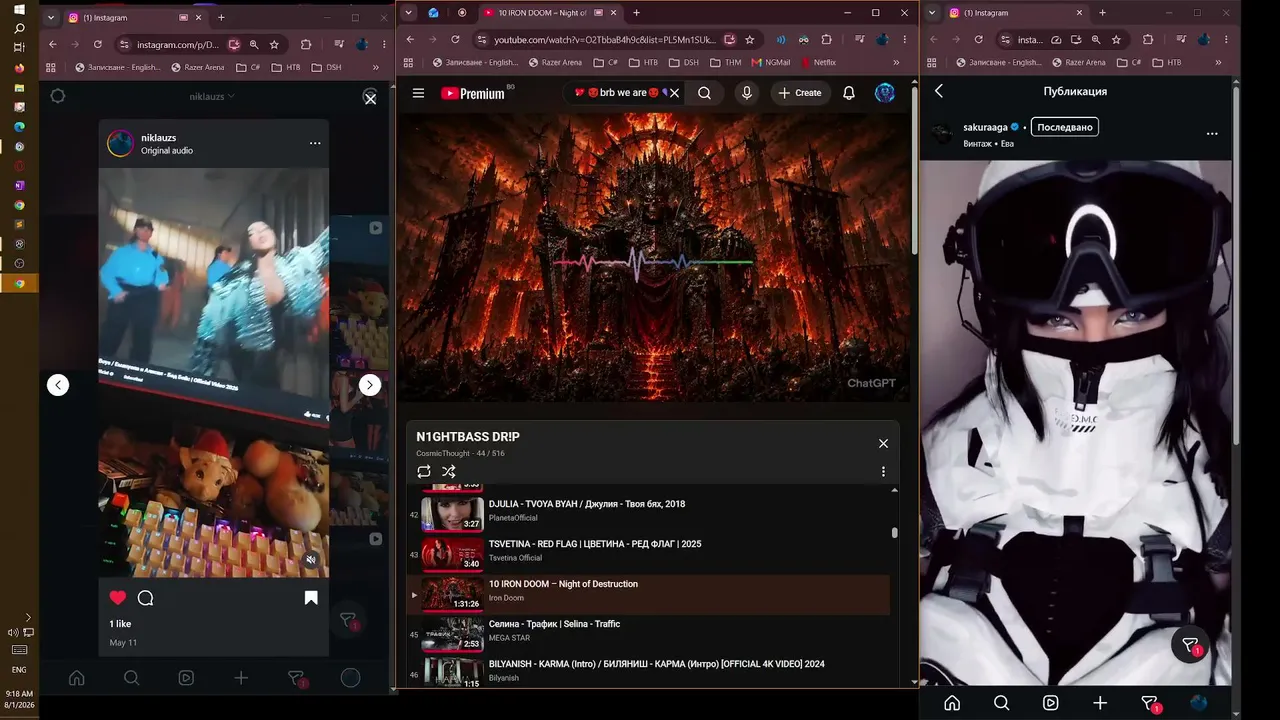Image resolution: width=1280 pixels, height=720 pixels.
Task: Open direct messages in the right Instagram window
Action: (x=1150, y=704)
